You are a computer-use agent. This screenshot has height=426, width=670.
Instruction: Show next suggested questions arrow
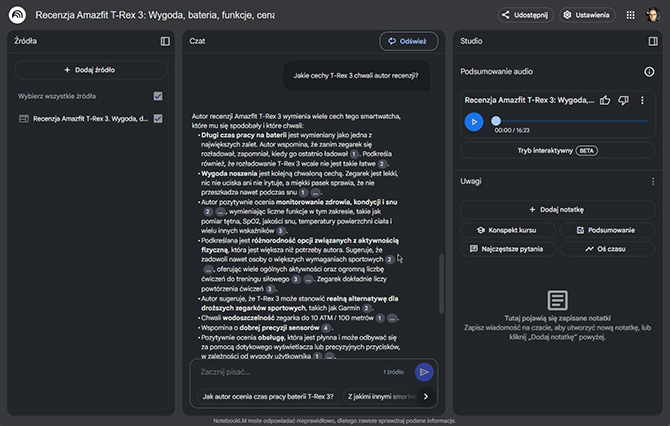426,397
